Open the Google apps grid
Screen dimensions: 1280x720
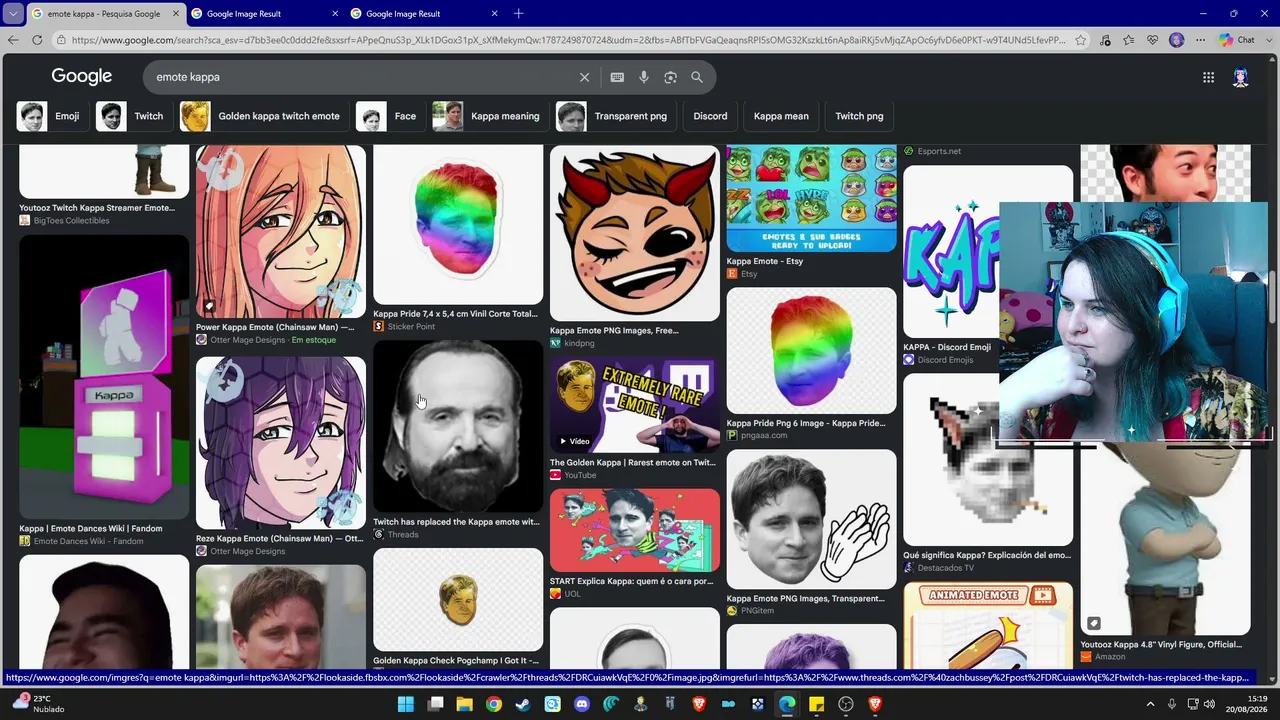pos(1208,77)
